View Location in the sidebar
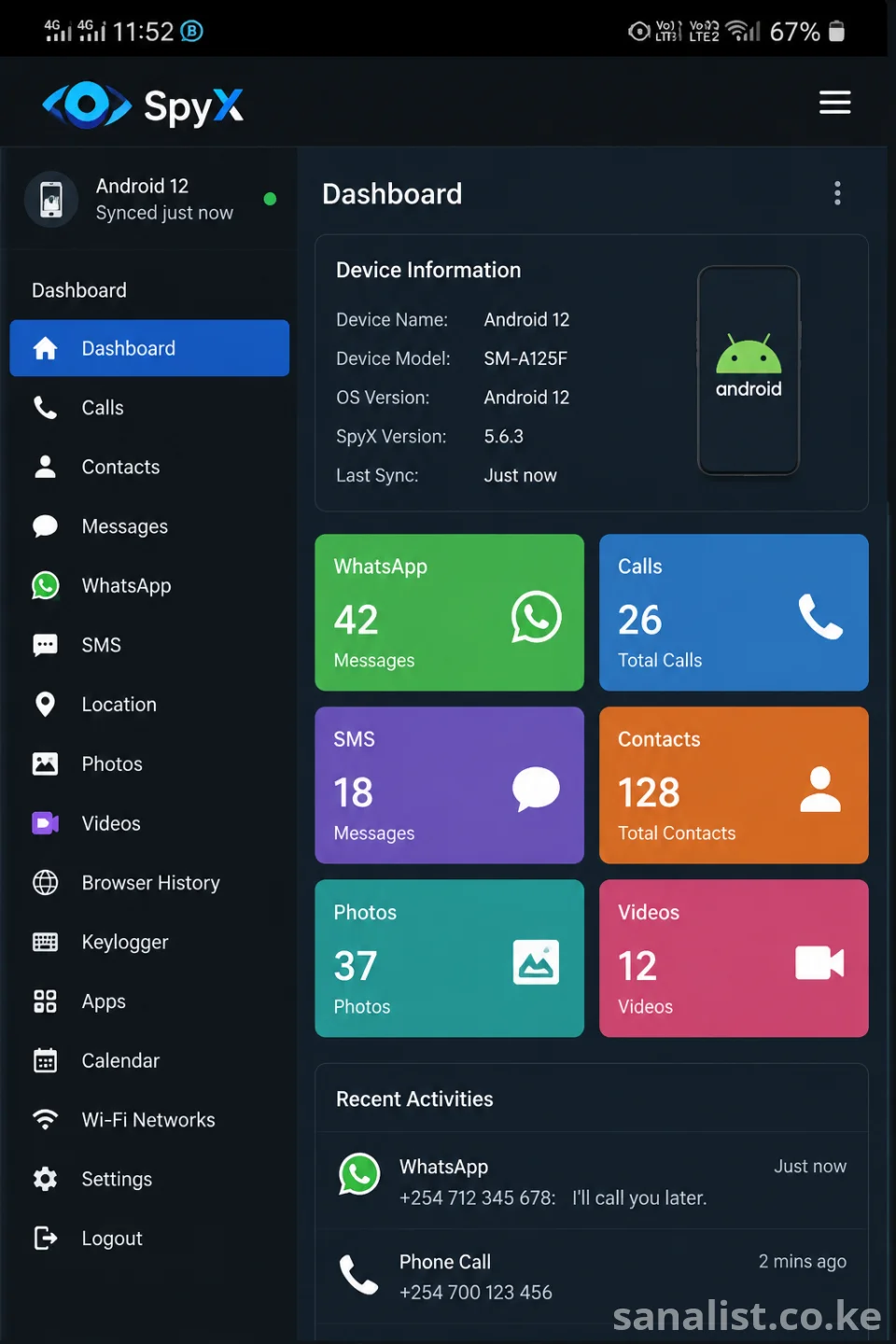Image resolution: width=896 pixels, height=1344 pixels. pyautogui.click(x=149, y=705)
